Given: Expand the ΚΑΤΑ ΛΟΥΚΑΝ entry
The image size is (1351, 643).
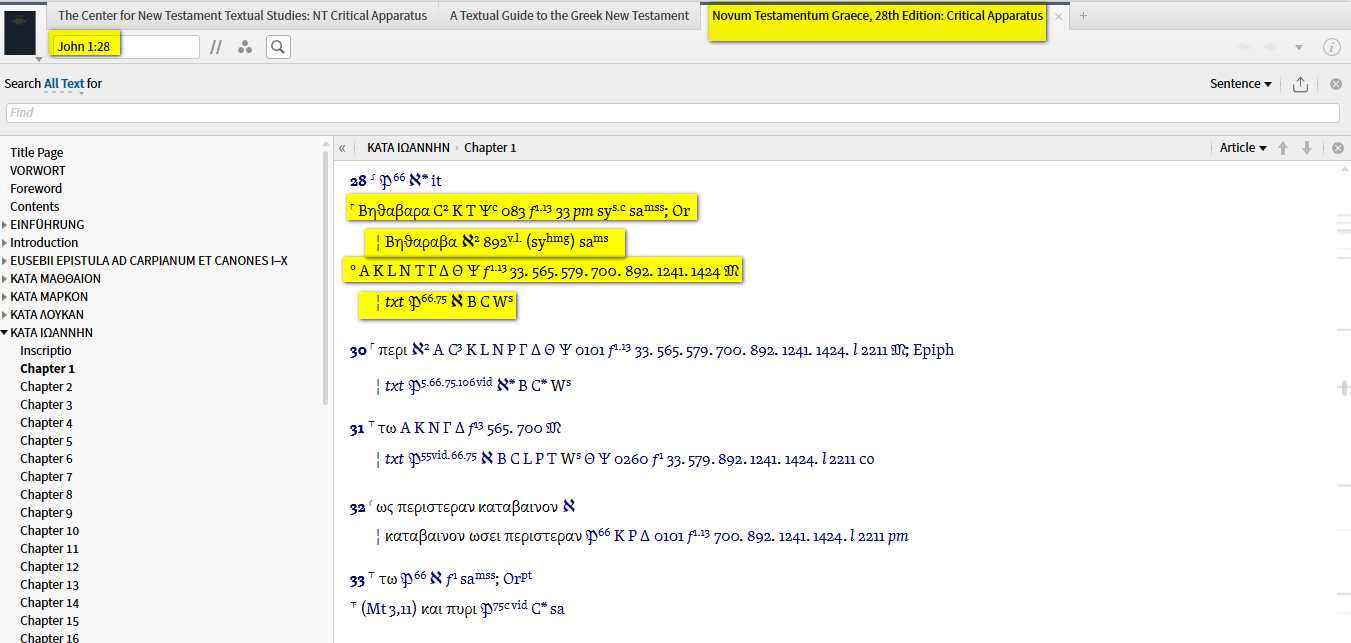Looking at the screenshot, I should pos(5,315).
